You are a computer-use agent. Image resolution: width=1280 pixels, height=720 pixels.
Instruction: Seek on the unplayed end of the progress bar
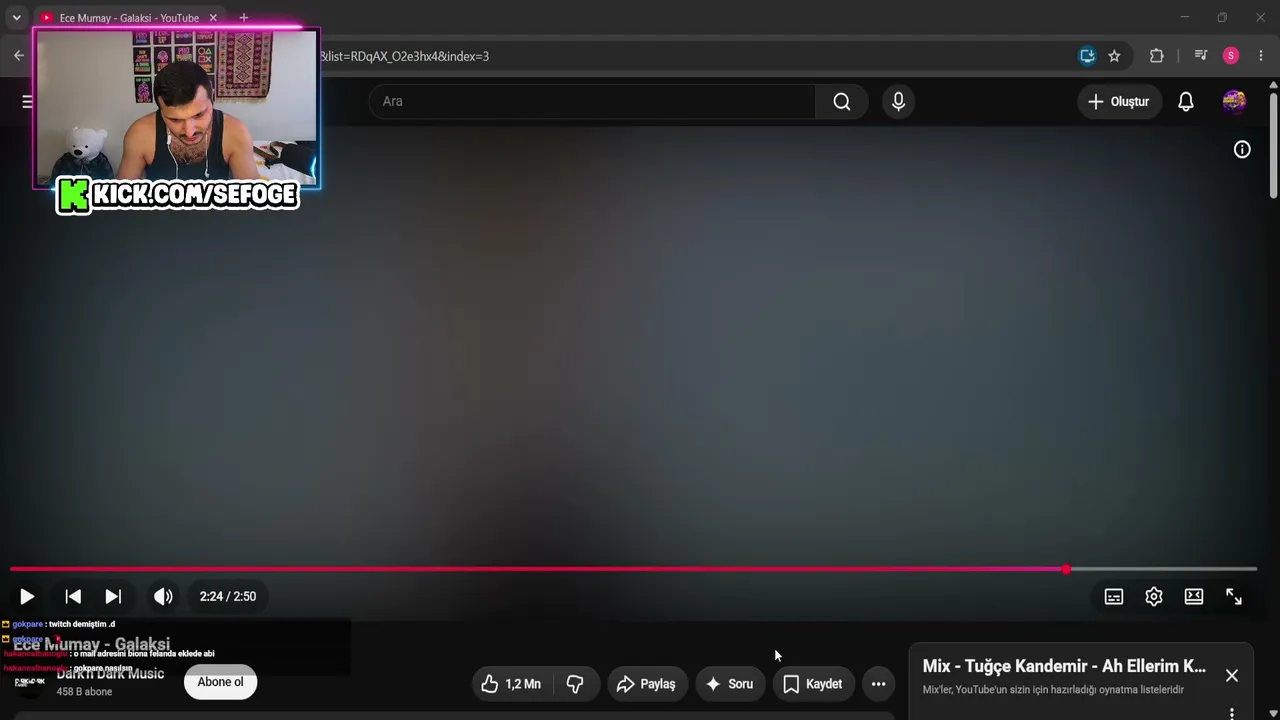pyautogui.click(x=1163, y=569)
